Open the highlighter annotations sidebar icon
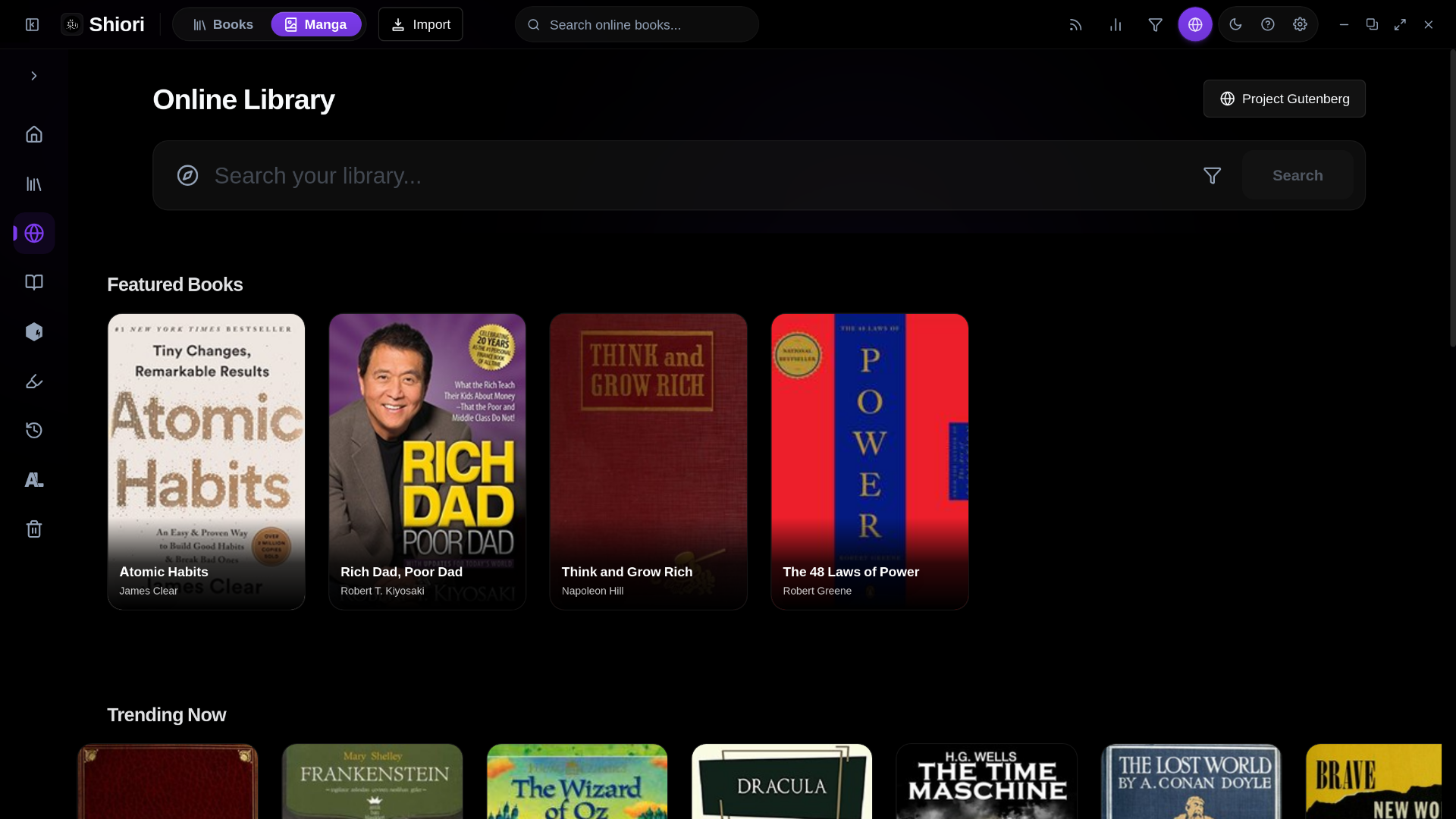This screenshot has width=1456, height=819. (34, 381)
